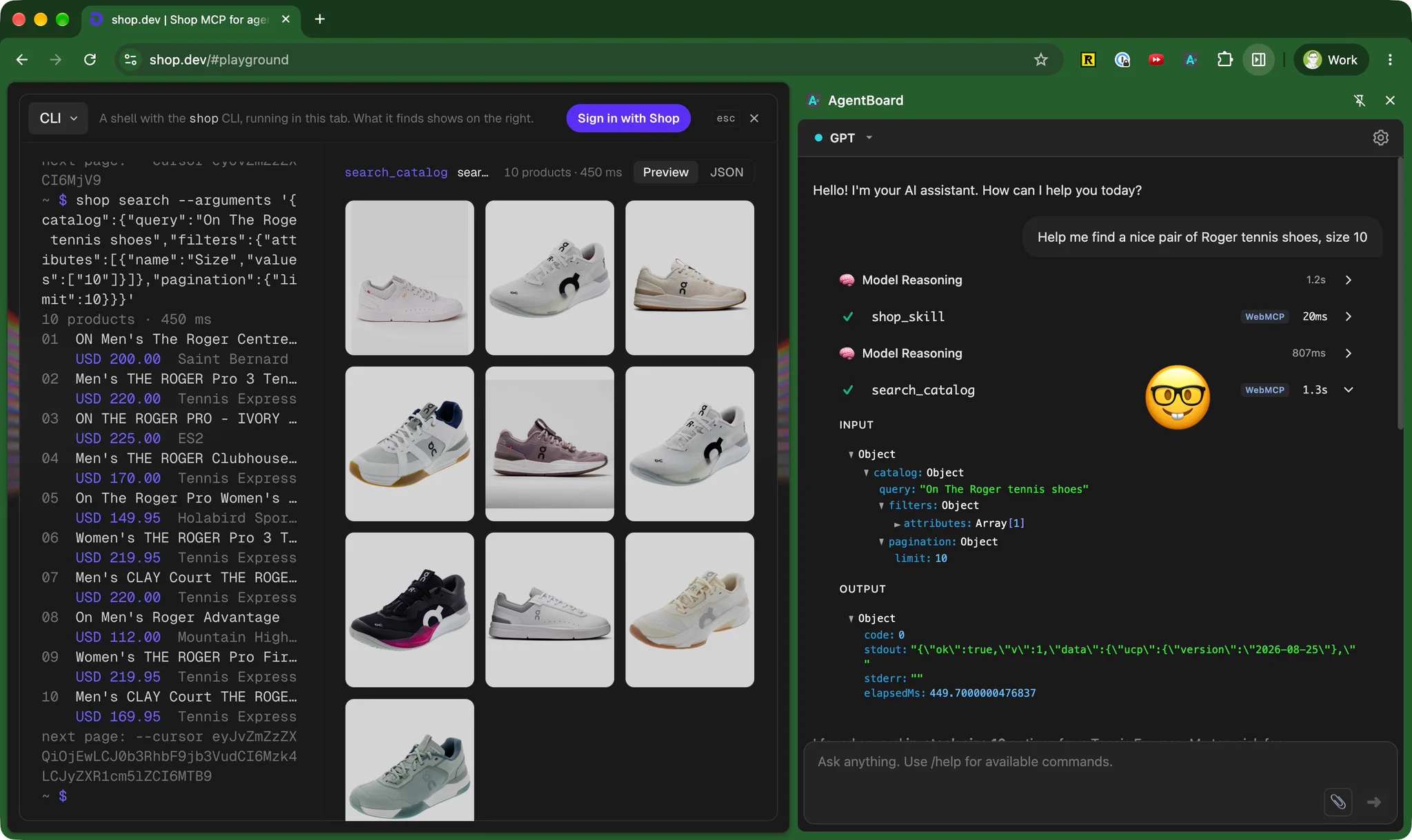The height and width of the screenshot is (840, 1412).
Task: Select the shop.dev browser tab
Action: [x=190, y=19]
